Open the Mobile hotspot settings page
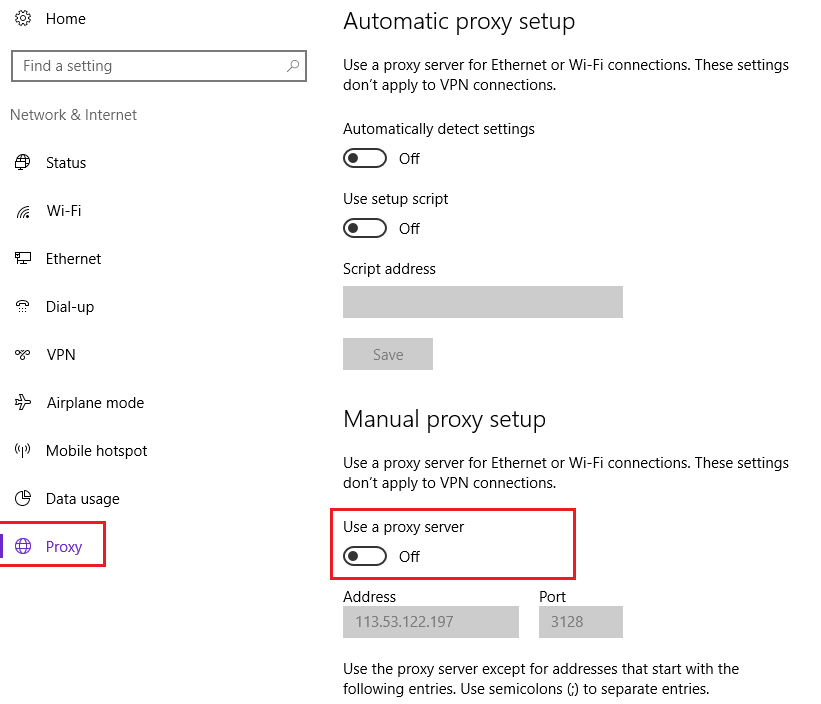 (96, 451)
